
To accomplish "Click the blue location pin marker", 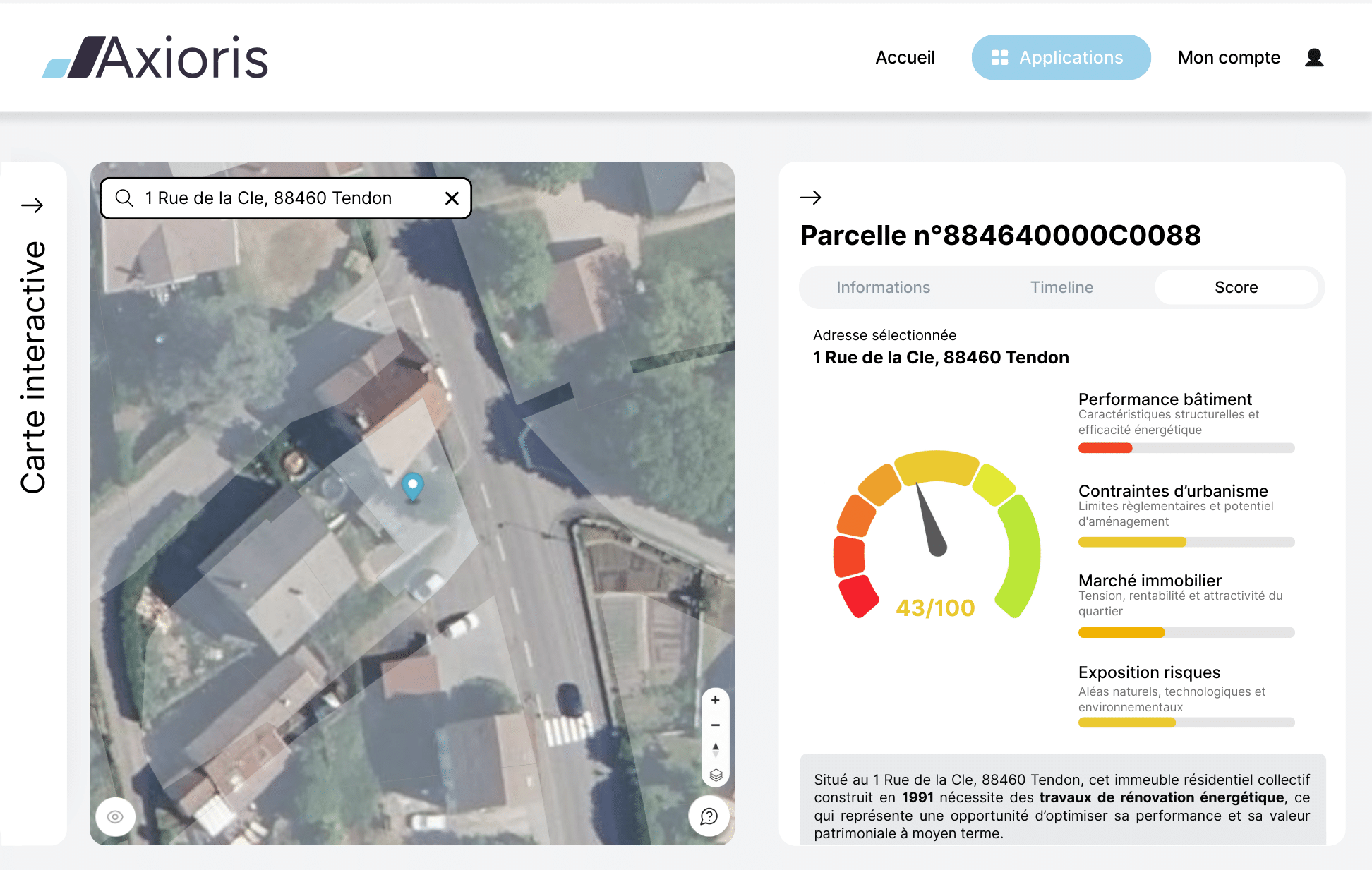I will click(412, 485).
